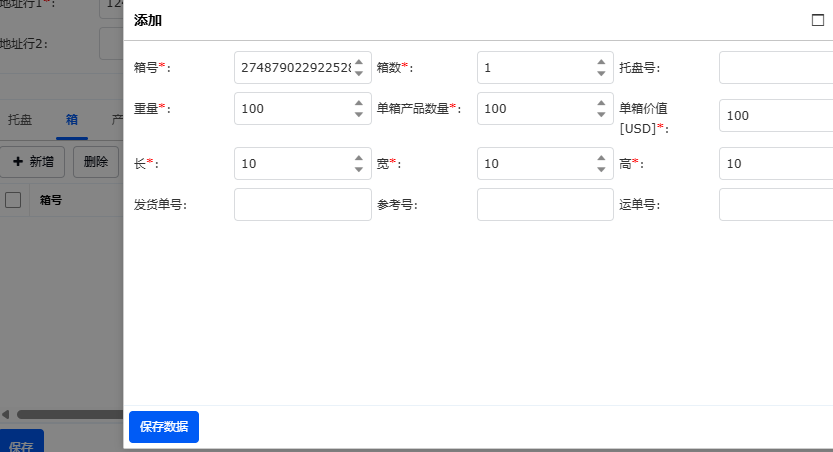833x452 pixels.
Task: Select the 参考号 input field
Action: 544,205
